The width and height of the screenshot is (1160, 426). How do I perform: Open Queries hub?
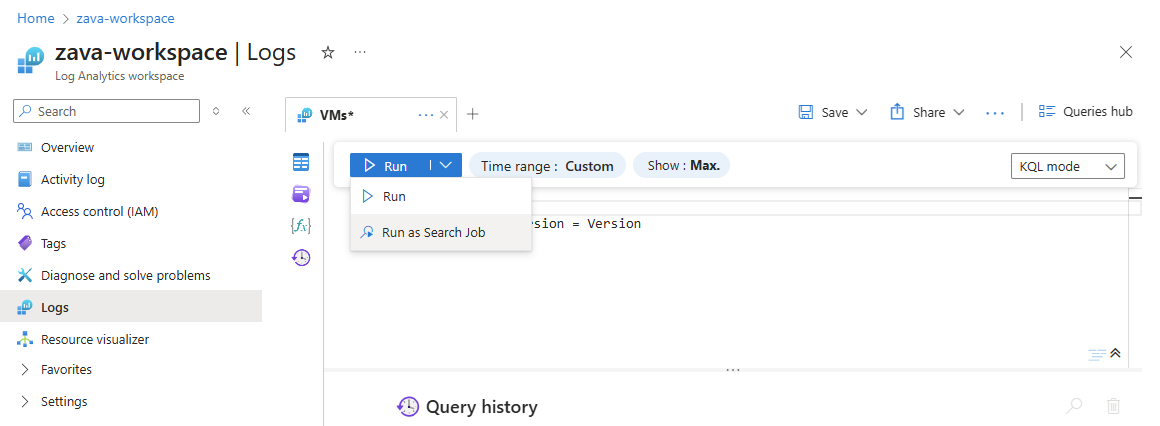tap(1086, 112)
